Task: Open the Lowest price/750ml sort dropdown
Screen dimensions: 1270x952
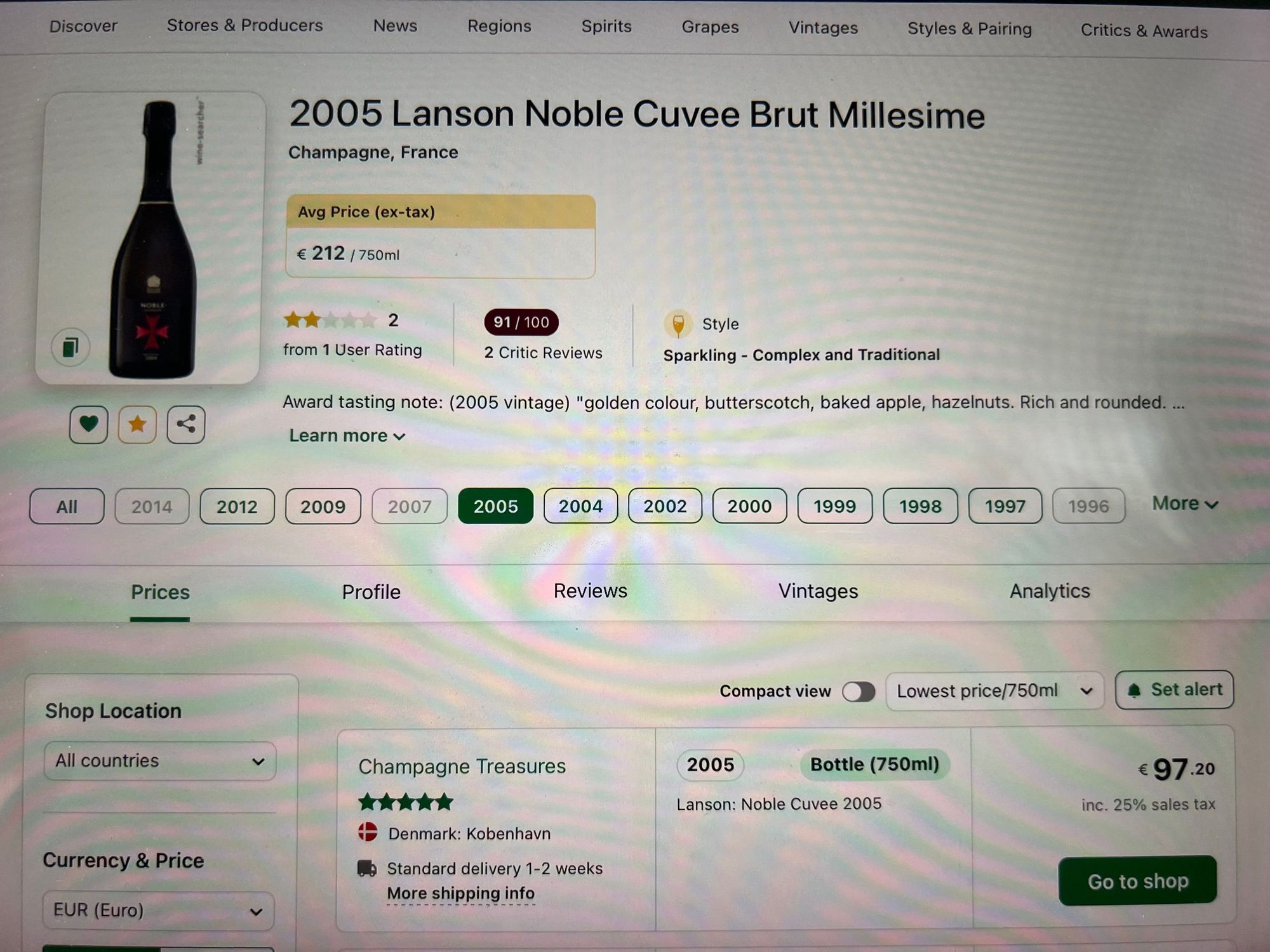Action: tap(994, 691)
